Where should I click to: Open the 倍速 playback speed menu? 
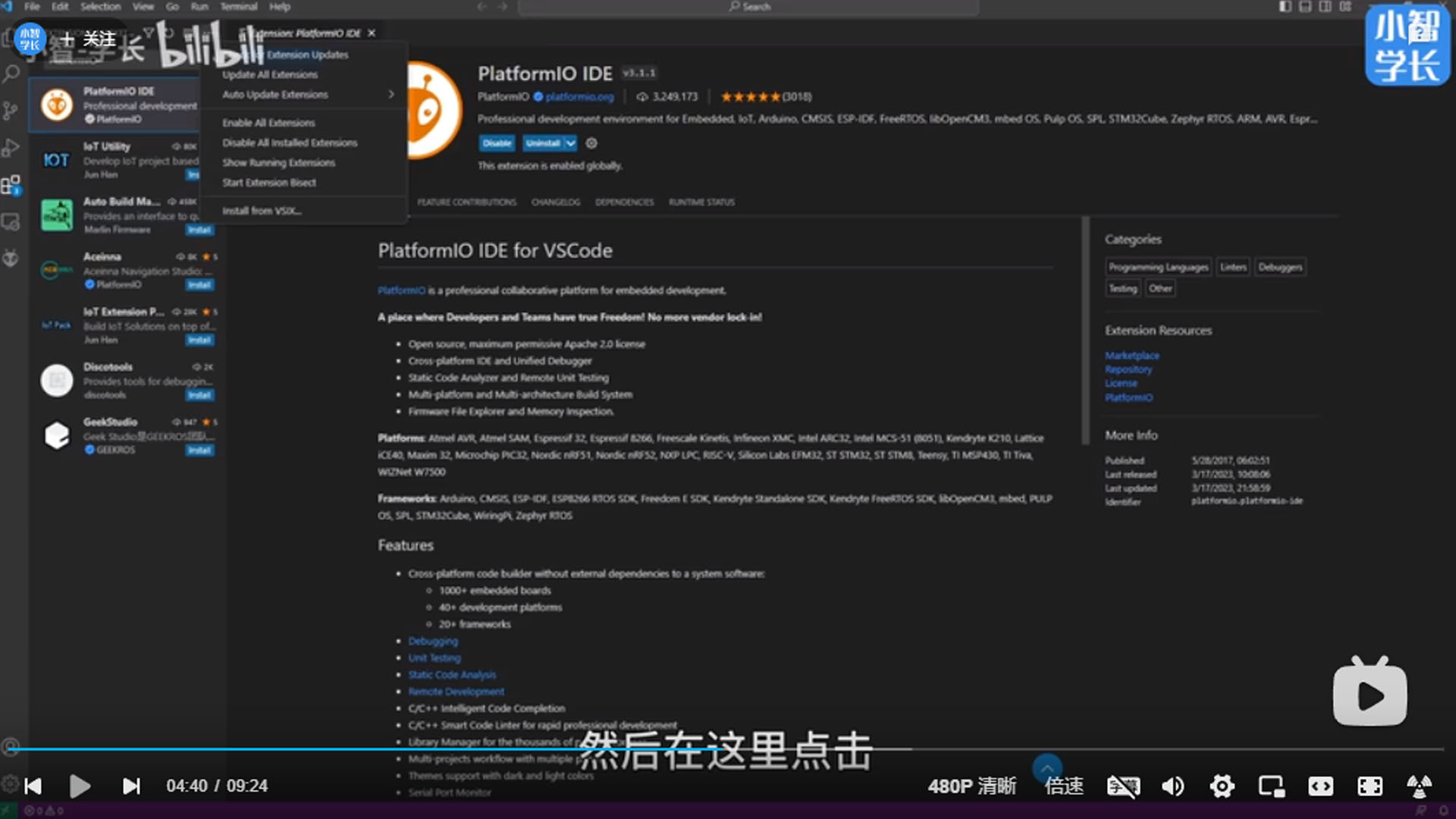1064,786
